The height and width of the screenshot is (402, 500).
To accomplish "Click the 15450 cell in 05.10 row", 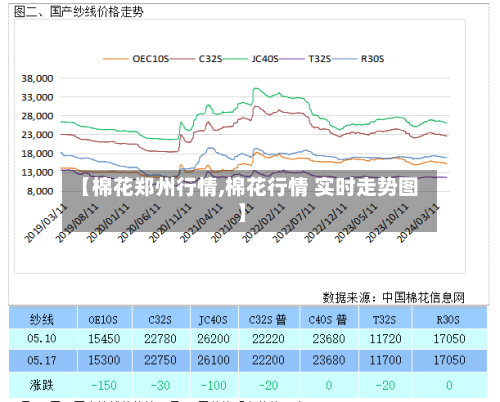I will coord(104,339).
